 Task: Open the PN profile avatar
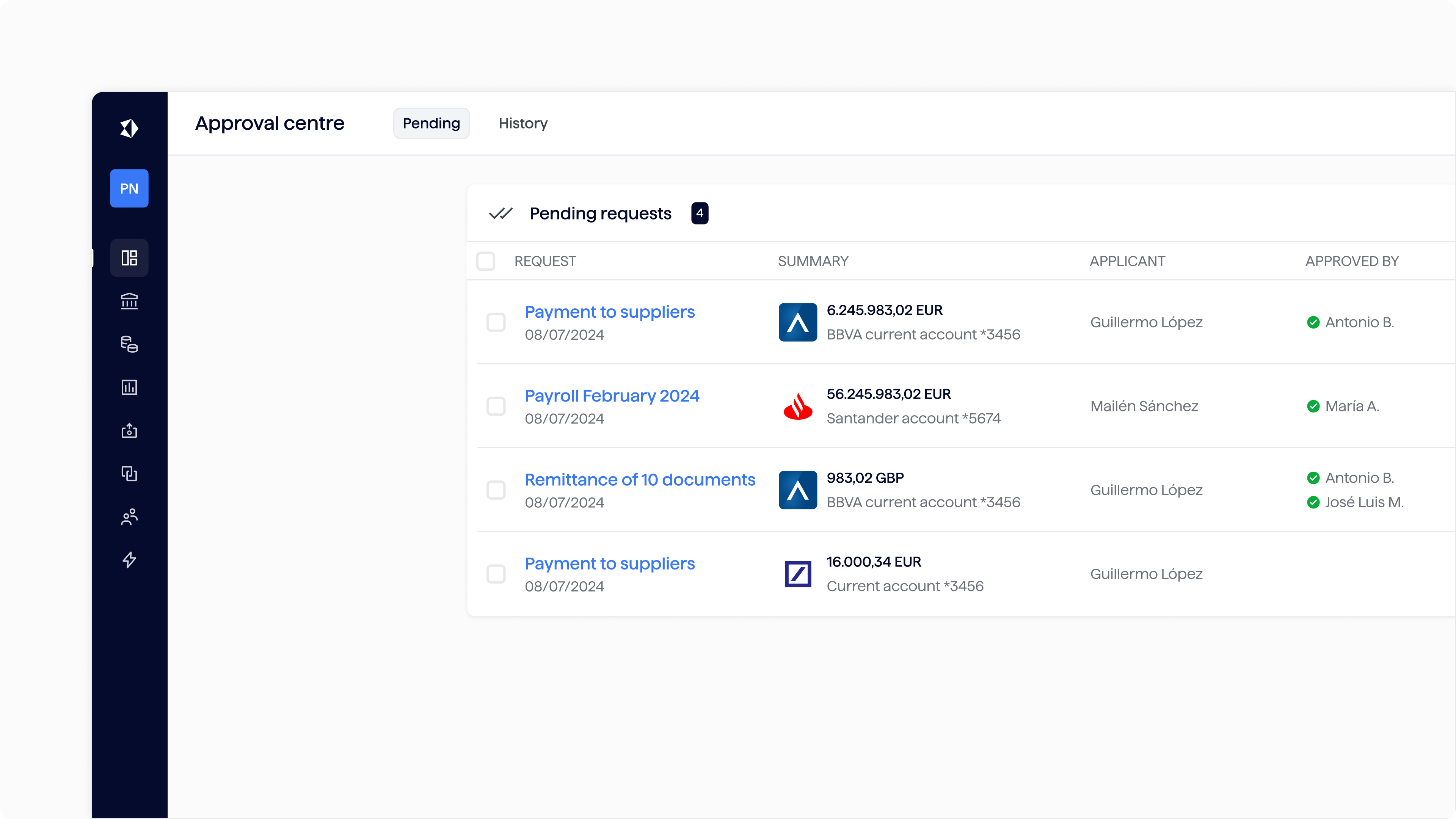click(x=129, y=188)
